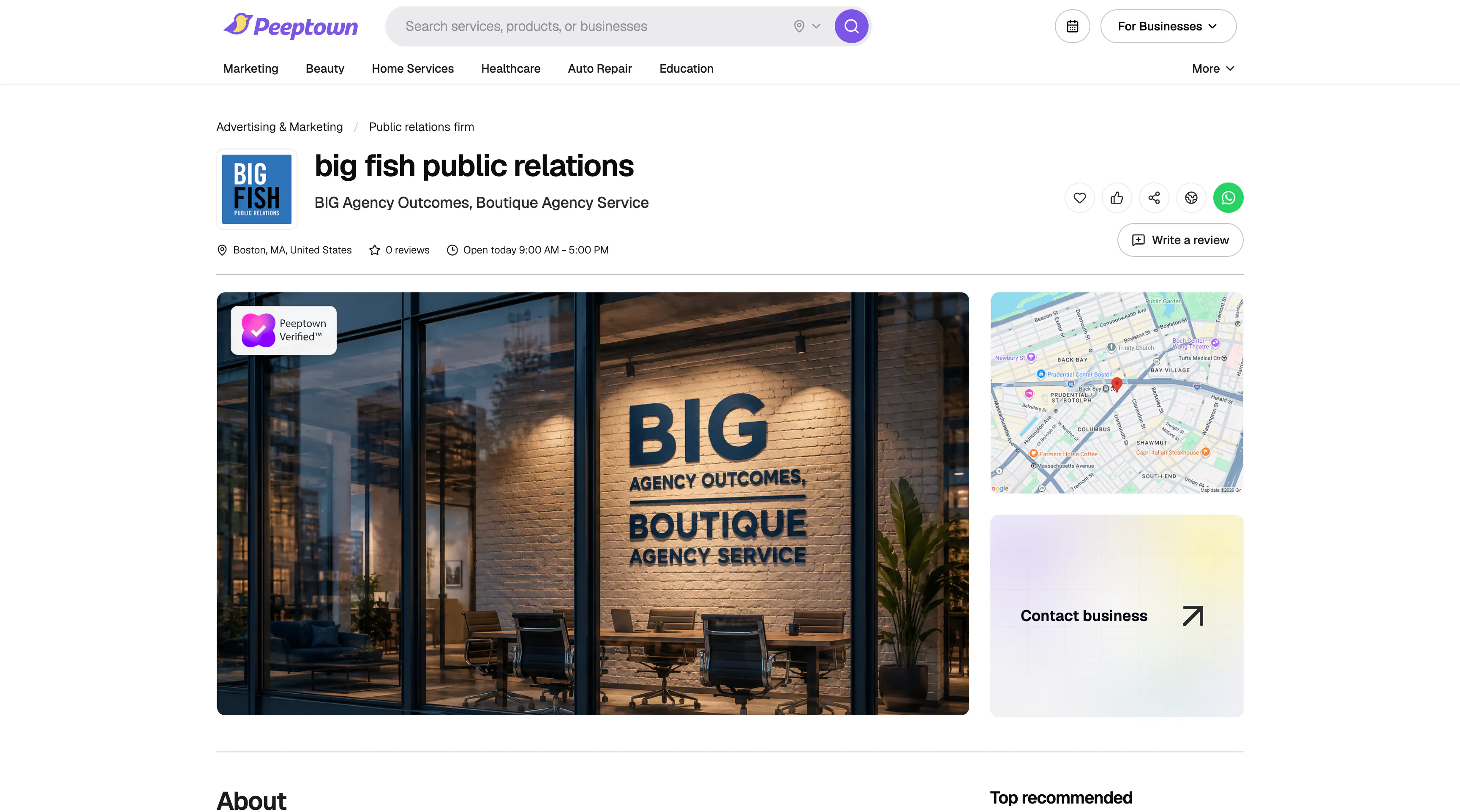Click Write a review button
The width and height of the screenshot is (1460, 812).
[x=1180, y=240]
